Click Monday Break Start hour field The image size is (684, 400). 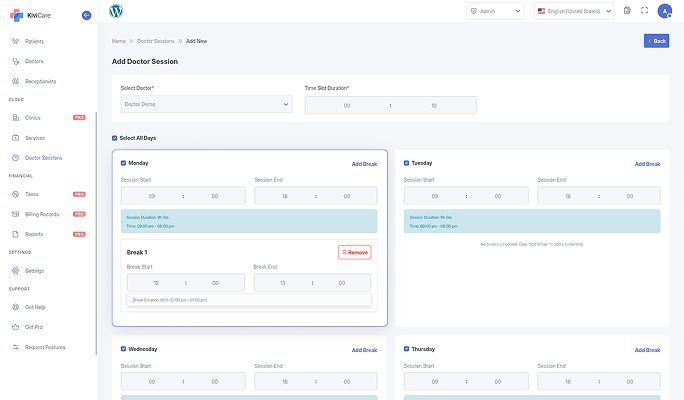click(x=156, y=283)
